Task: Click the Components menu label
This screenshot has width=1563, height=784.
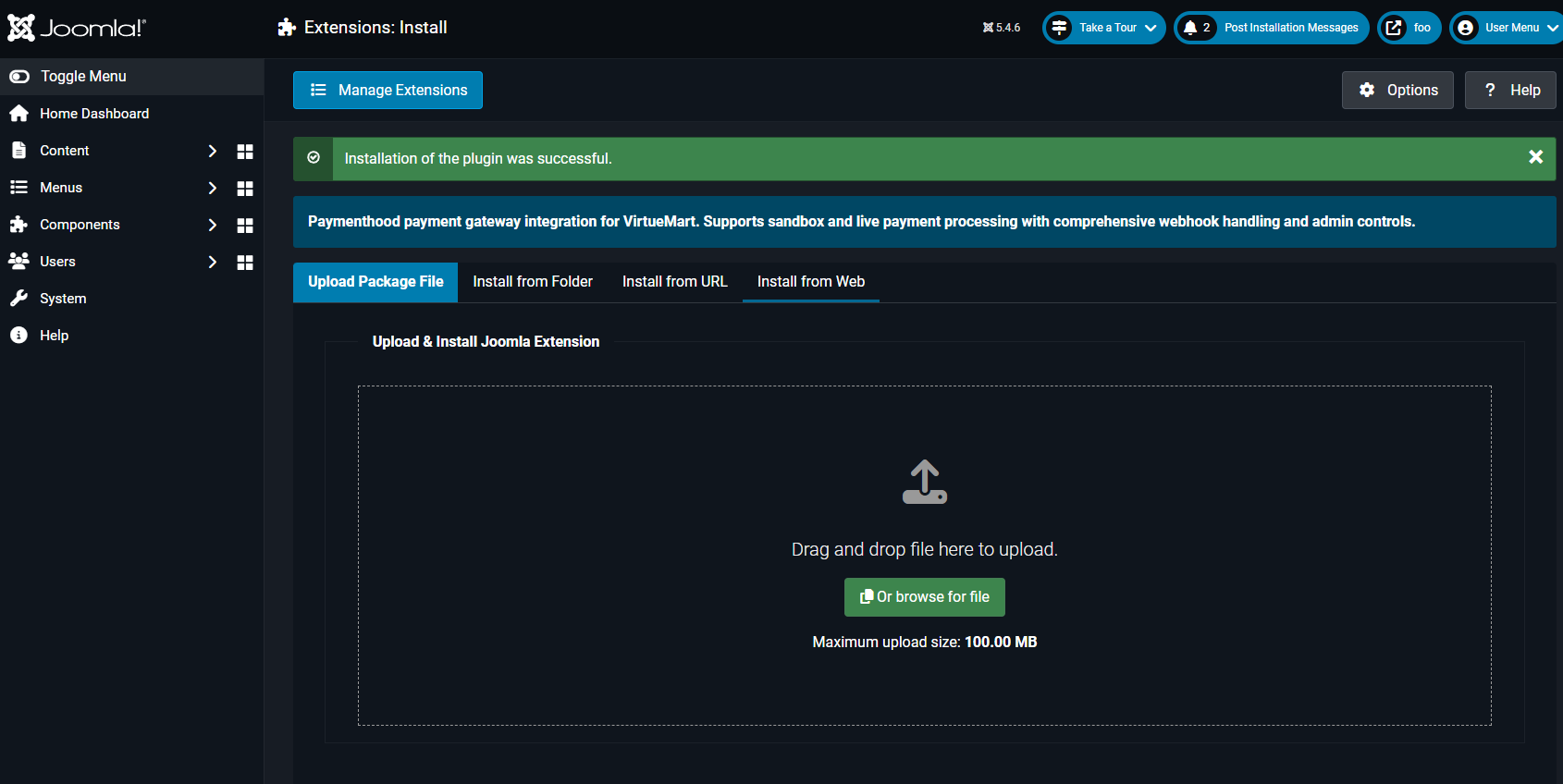Action: tap(80, 225)
